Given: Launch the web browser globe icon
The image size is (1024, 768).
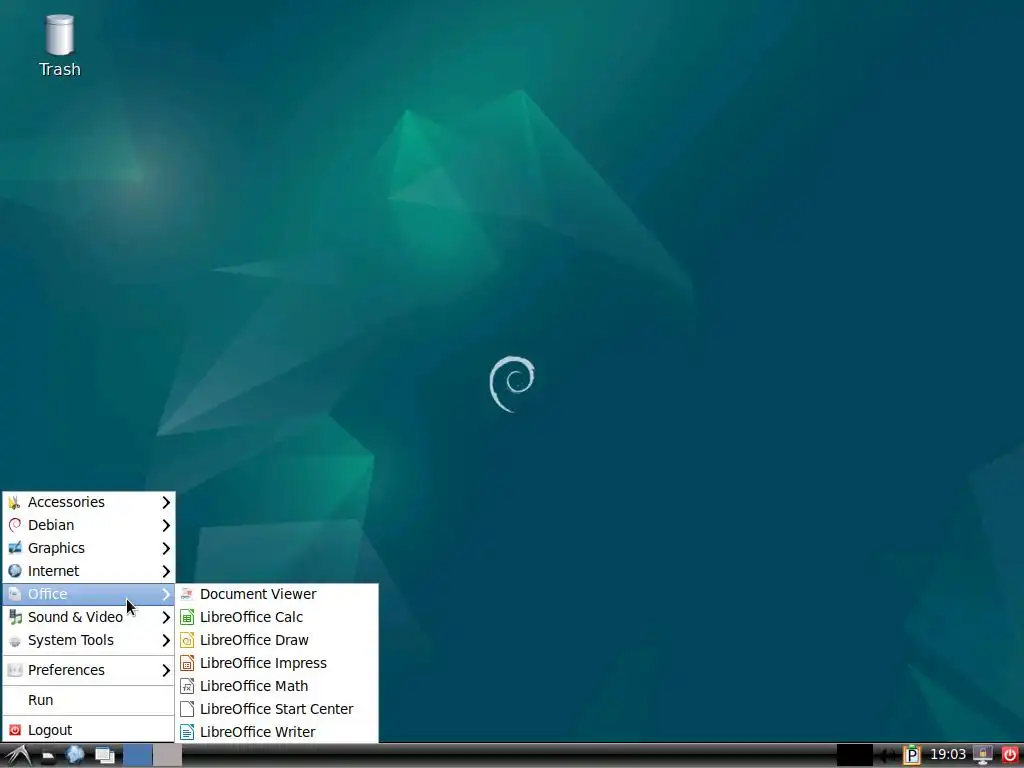Looking at the screenshot, I should pyautogui.click(x=75, y=756).
